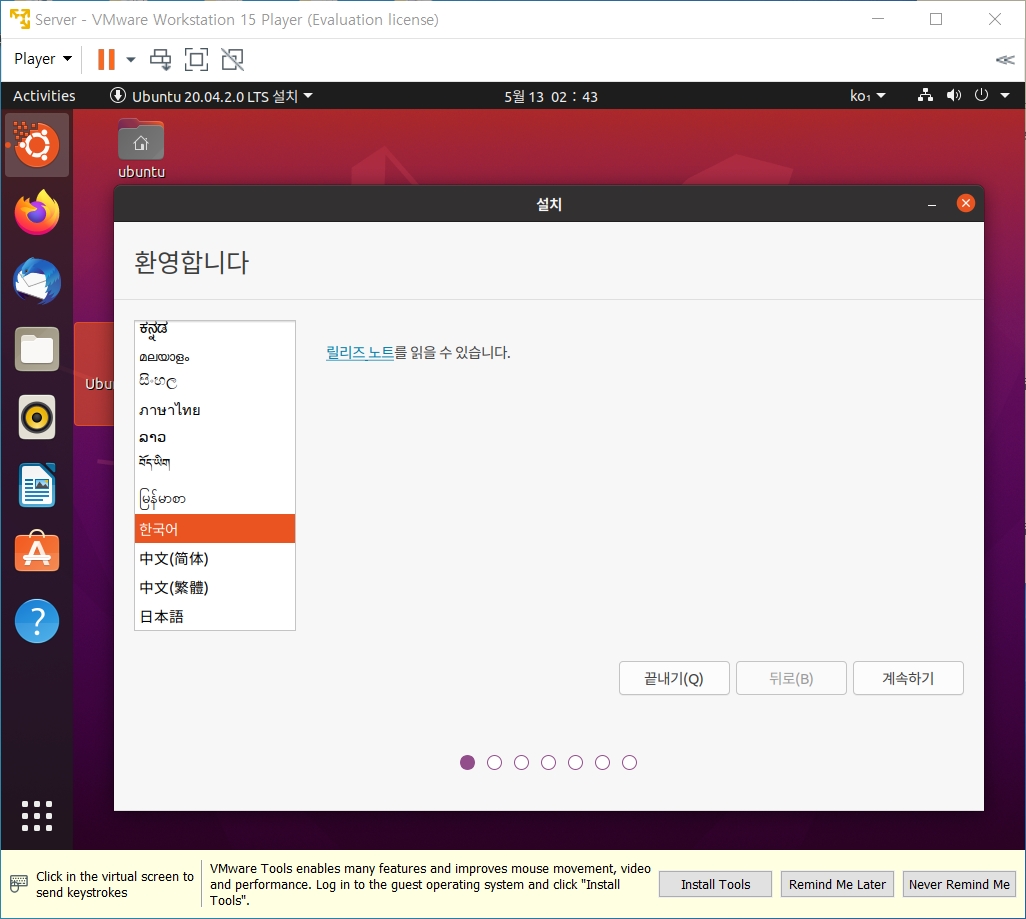Close the 설치 installer window
The image size is (1026, 919).
point(965,204)
